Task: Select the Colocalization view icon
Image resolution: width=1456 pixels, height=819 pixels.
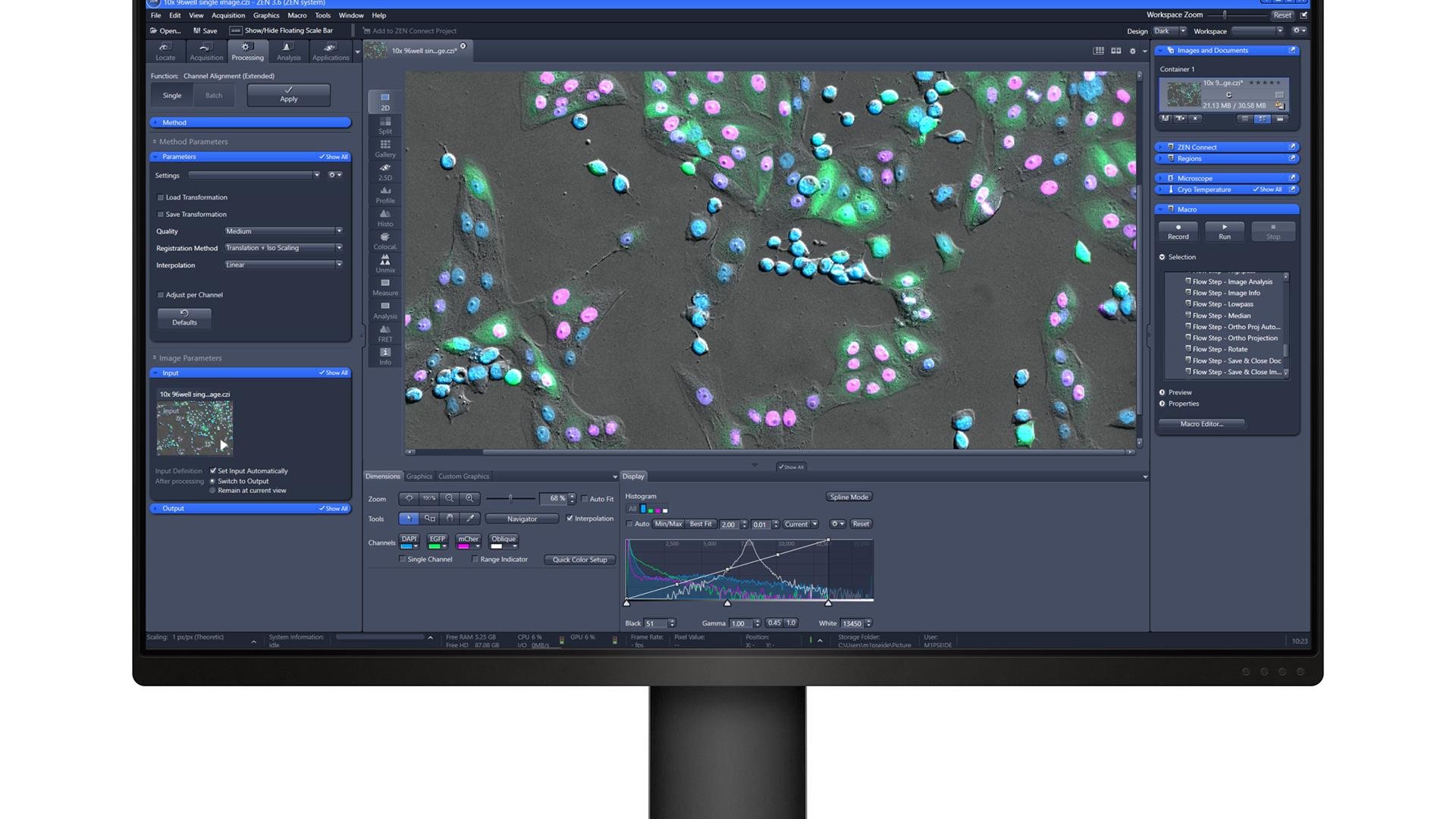Action: coord(385,241)
